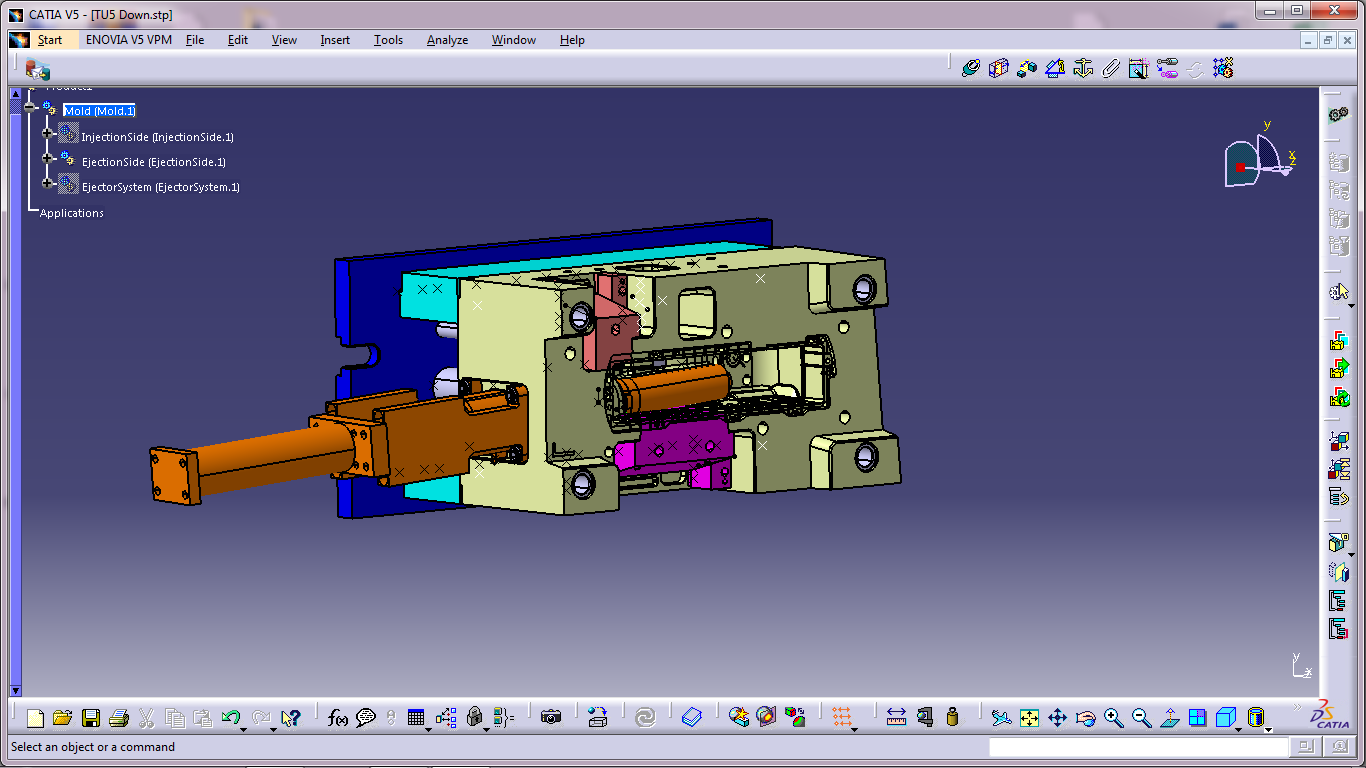Select the Measure Inertia weight icon
The height and width of the screenshot is (768, 1366).
[952, 717]
